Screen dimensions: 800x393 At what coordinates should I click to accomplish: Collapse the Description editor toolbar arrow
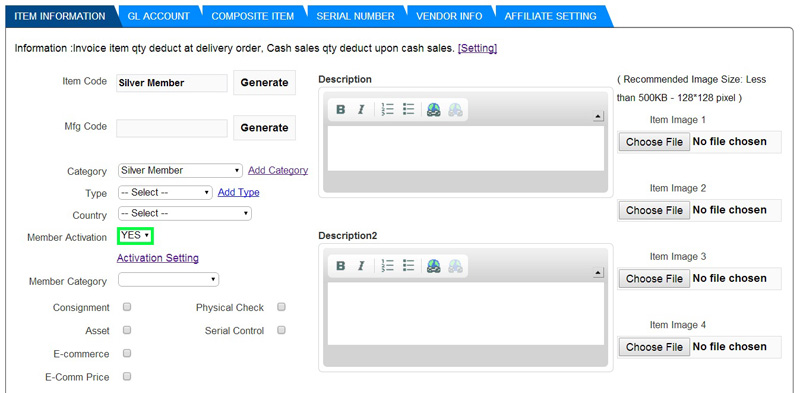coord(598,117)
